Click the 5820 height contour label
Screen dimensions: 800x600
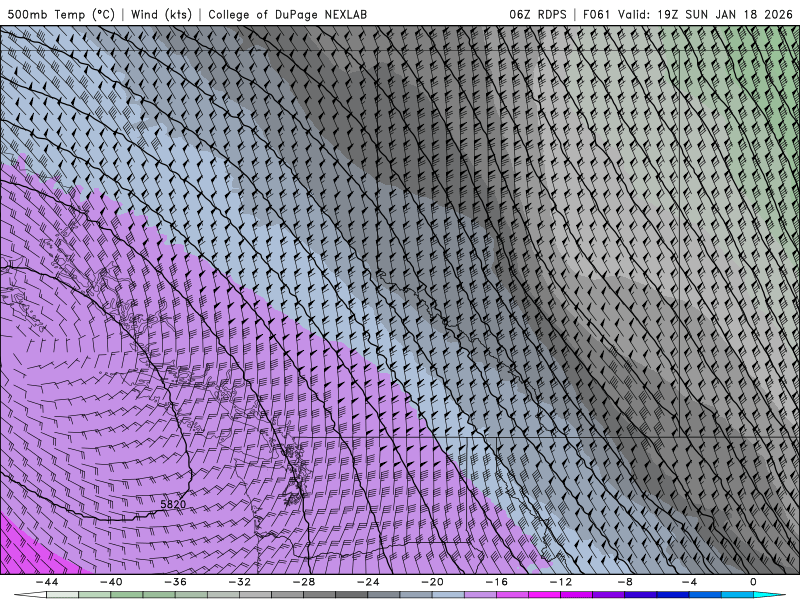pyautogui.click(x=173, y=504)
